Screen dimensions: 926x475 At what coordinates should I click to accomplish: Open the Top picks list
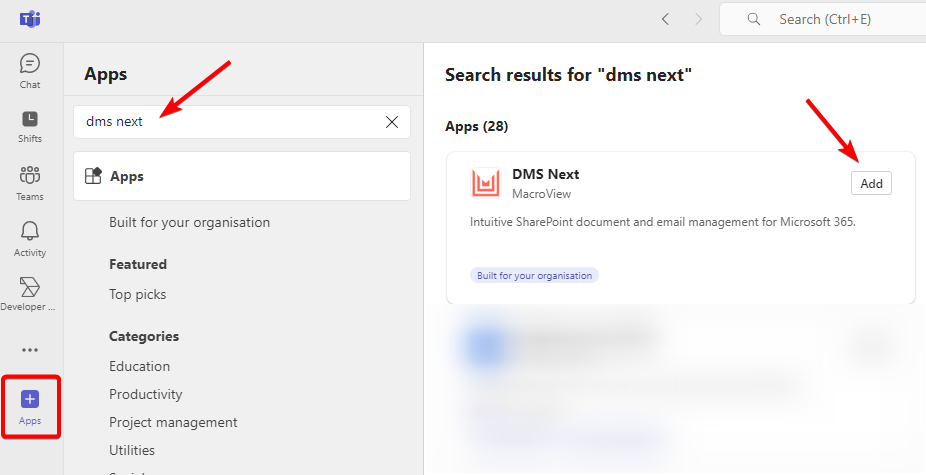(x=138, y=294)
